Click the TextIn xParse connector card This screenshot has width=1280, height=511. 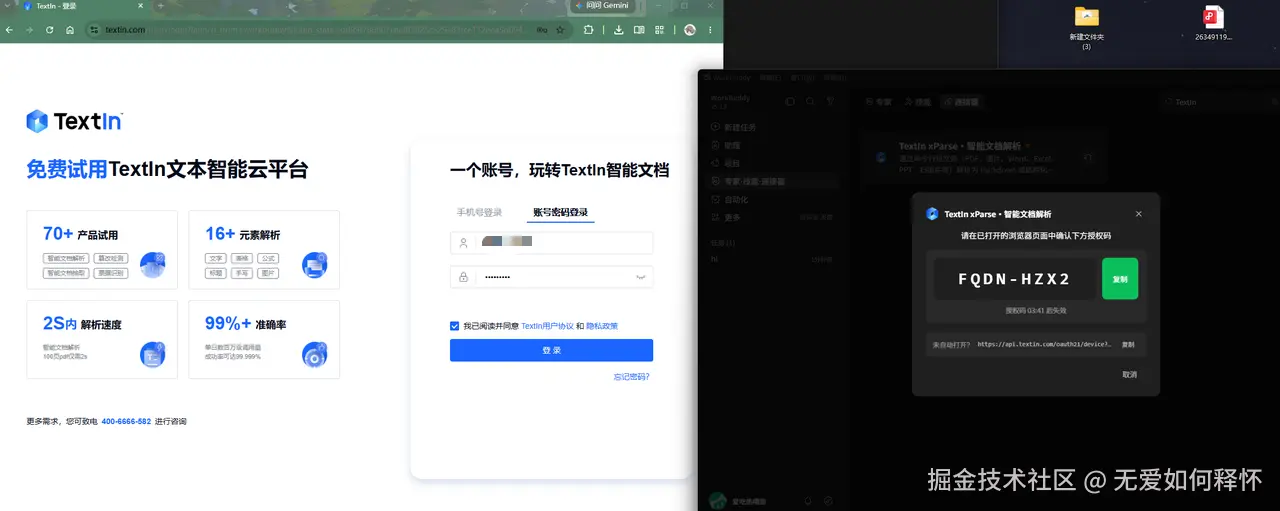(x=984, y=157)
